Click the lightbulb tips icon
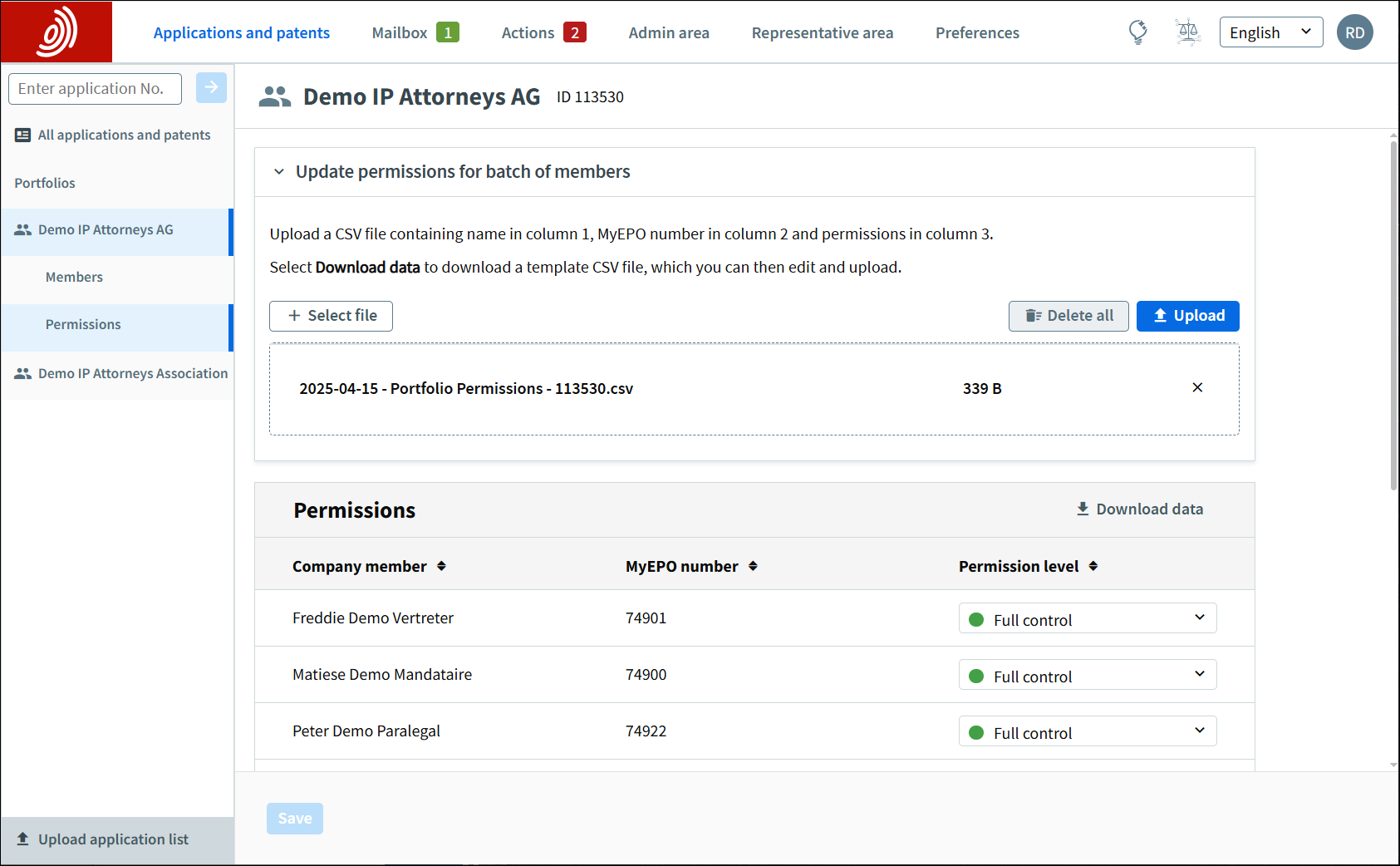The height and width of the screenshot is (866, 1400). click(1137, 32)
